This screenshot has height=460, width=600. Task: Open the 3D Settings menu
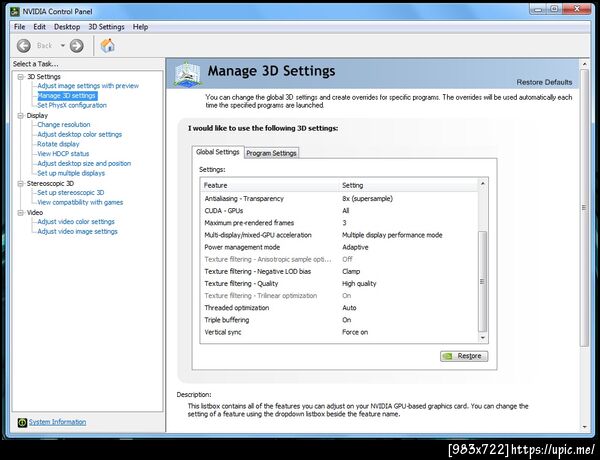(x=106, y=27)
